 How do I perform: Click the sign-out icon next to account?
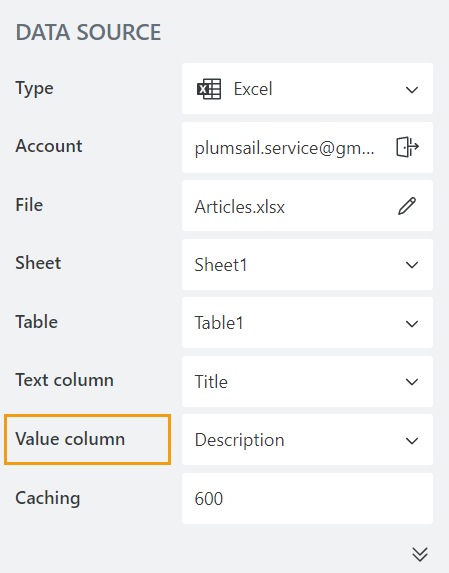(x=407, y=147)
